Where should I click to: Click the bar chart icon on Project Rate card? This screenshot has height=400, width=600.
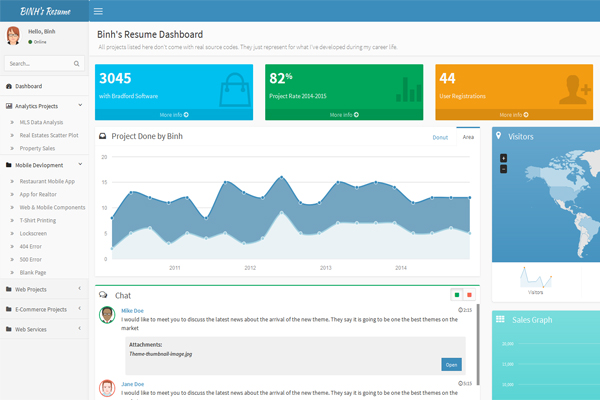pyautogui.click(x=408, y=88)
